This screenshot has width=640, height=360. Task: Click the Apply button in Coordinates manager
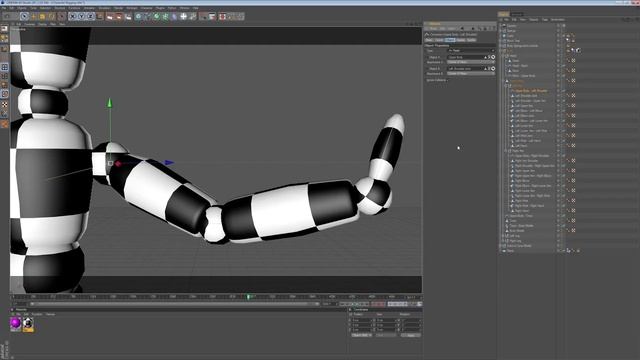click(x=411, y=335)
